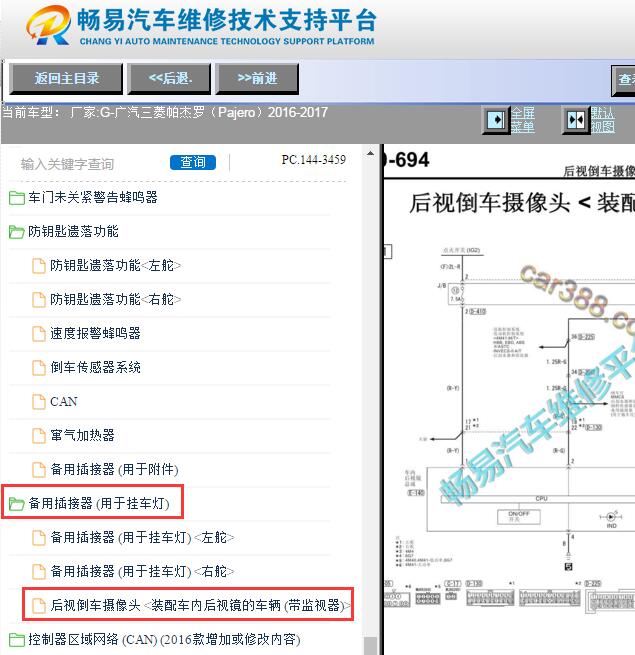Click document icon beside 暖气加热器
This screenshot has width=635, height=655.
coord(39,436)
